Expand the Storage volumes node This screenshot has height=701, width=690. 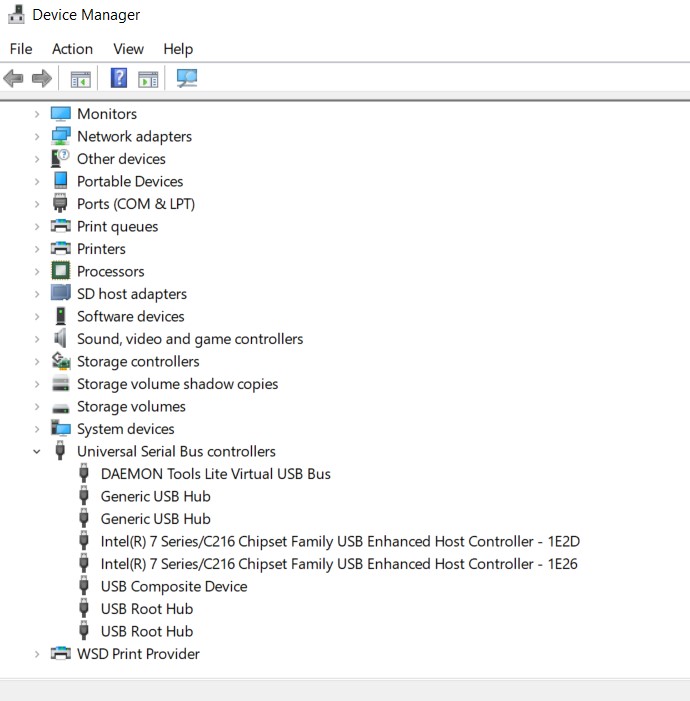pyautogui.click(x=37, y=407)
